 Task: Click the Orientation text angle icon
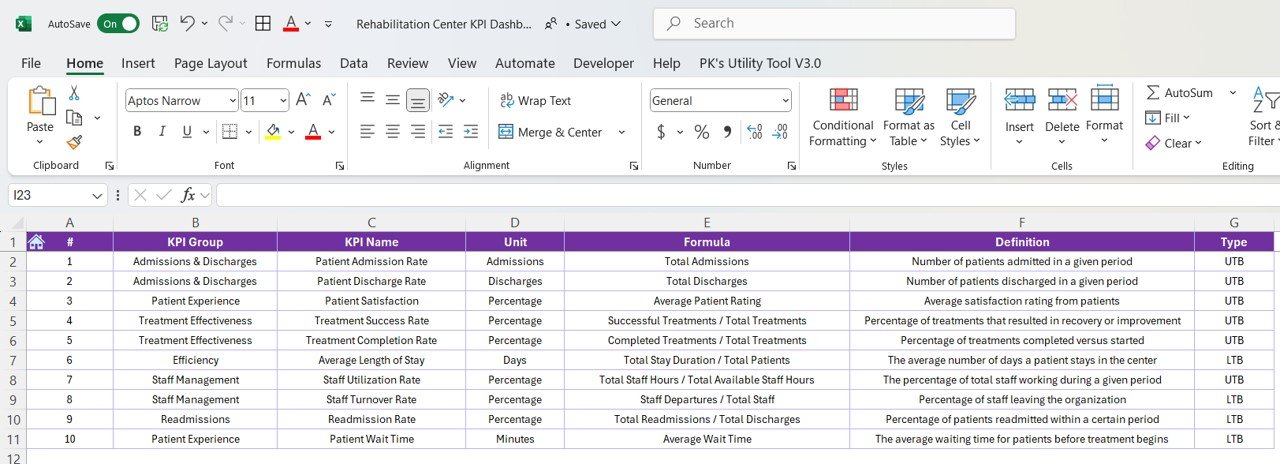click(445, 99)
